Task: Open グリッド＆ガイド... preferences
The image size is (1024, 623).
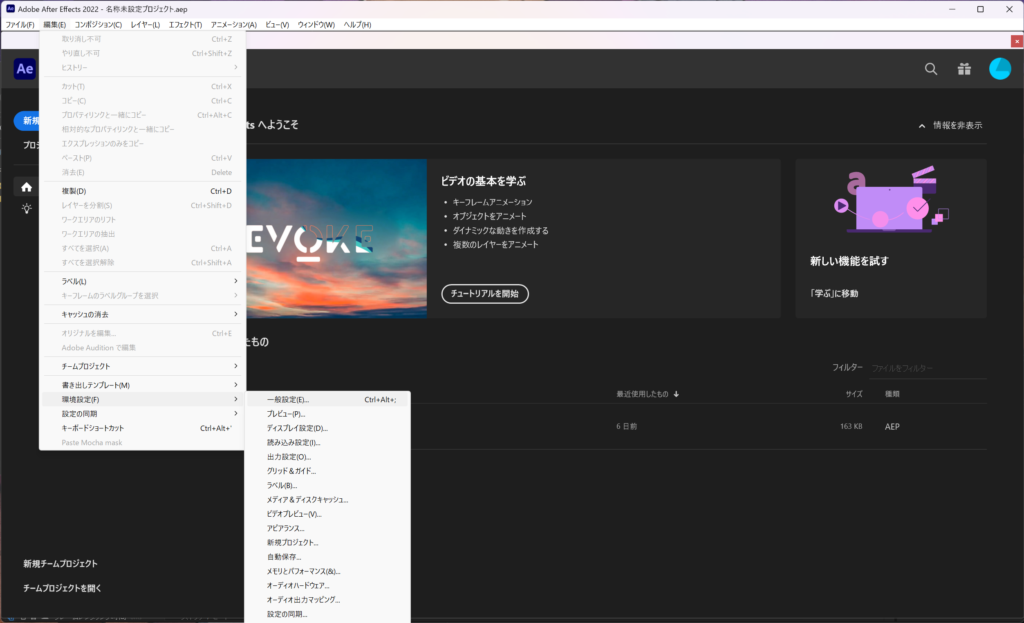Action: coord(328,471)
